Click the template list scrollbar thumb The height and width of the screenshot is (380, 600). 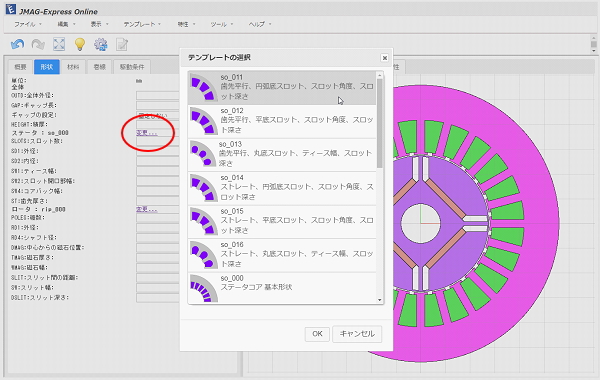tap(380, 123)
